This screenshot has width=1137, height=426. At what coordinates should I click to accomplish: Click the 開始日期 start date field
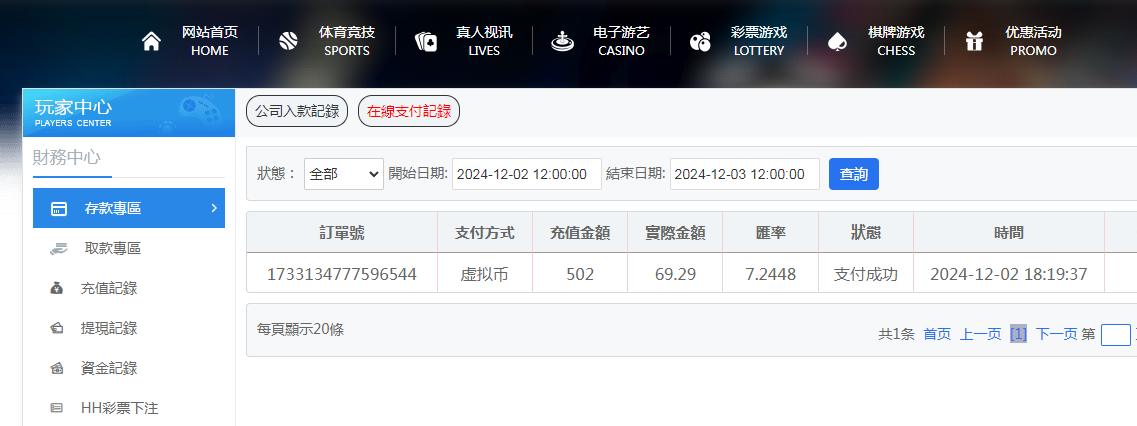(x=526, y=174)
